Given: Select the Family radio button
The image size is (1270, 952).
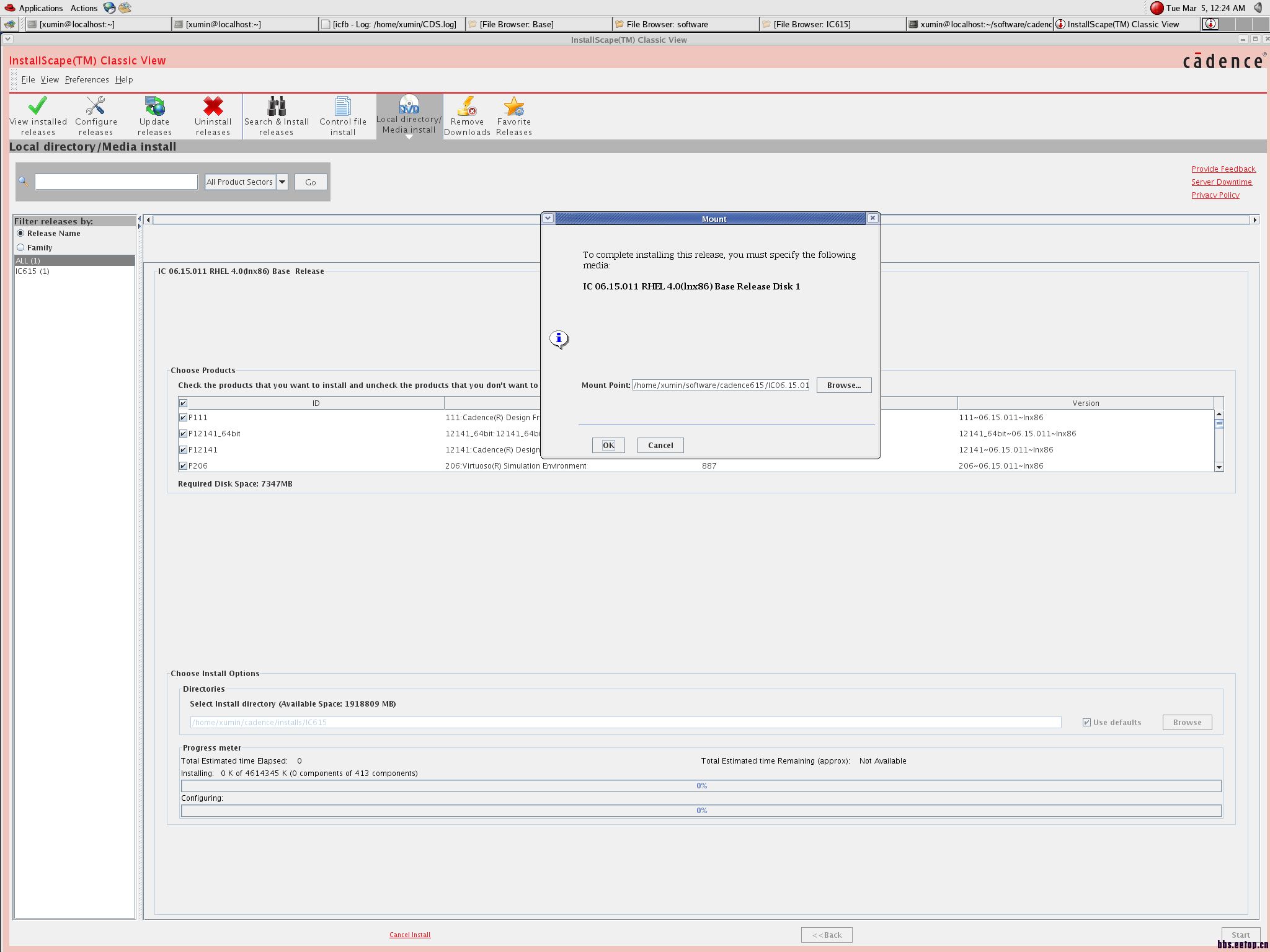Looking at the screenshot, I should click(20, 247).
